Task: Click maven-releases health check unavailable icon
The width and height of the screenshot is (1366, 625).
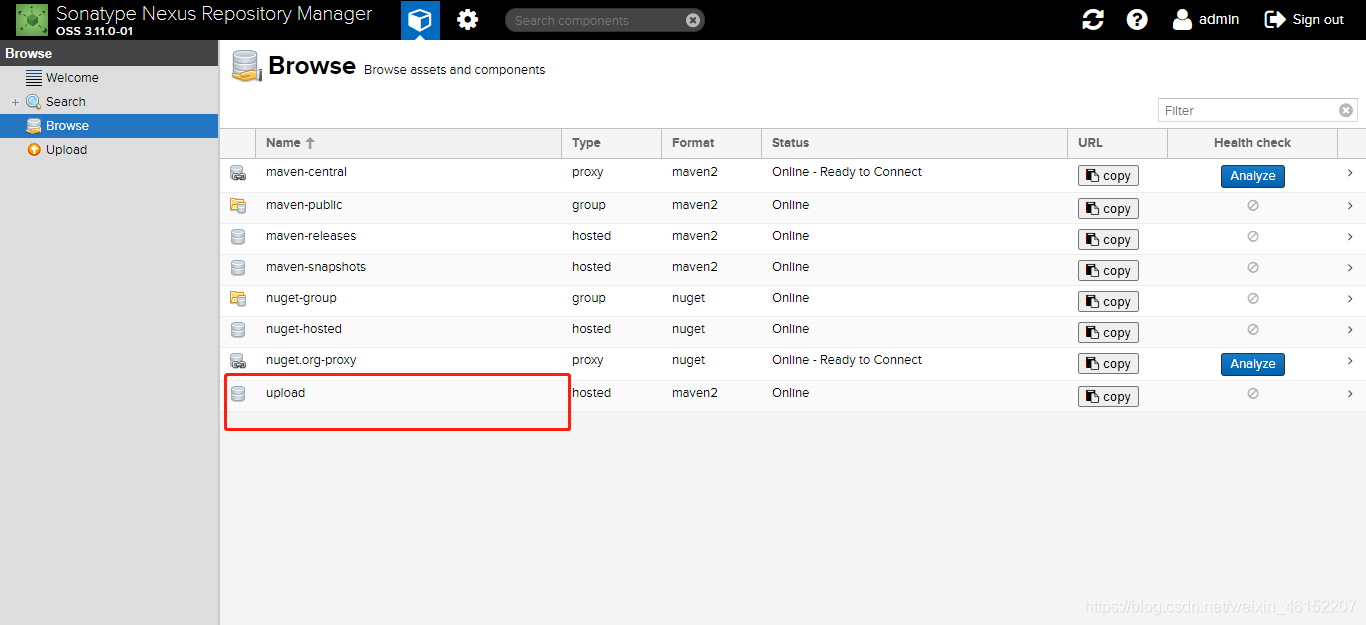Action: [1252, 236]
